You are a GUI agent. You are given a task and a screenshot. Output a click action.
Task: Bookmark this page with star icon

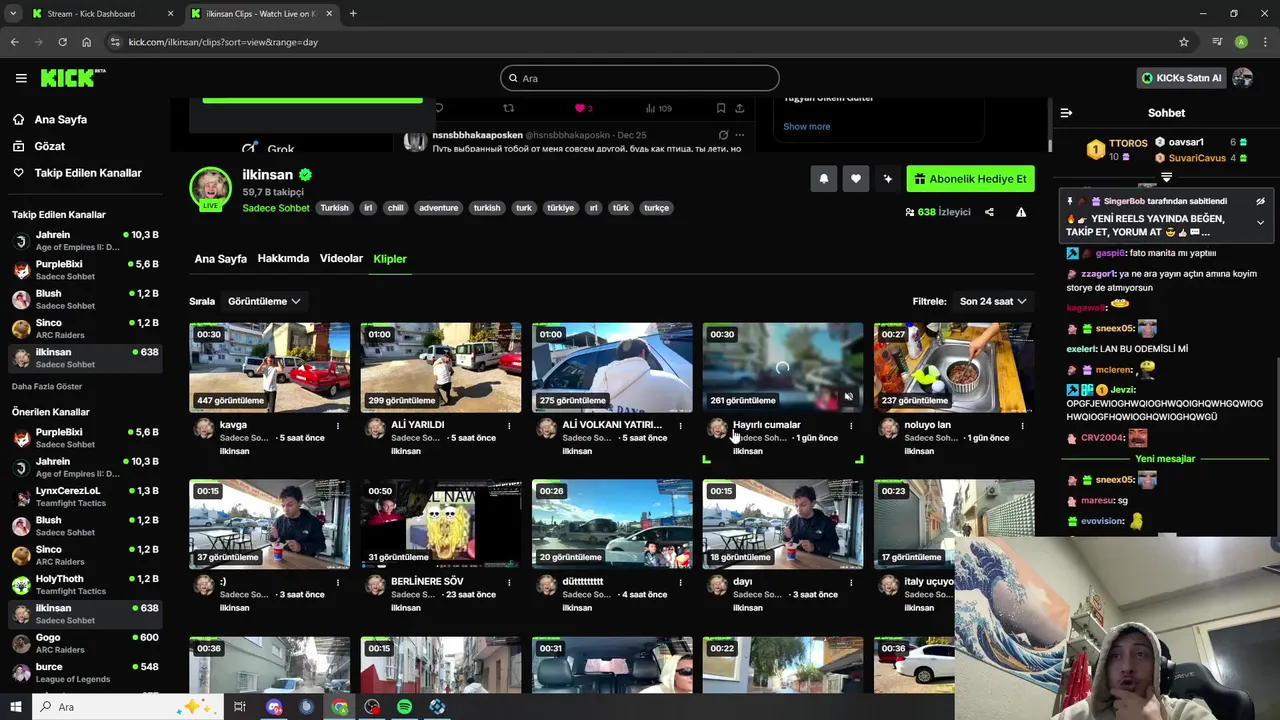pyautogui.click(x=1184, y=42)
